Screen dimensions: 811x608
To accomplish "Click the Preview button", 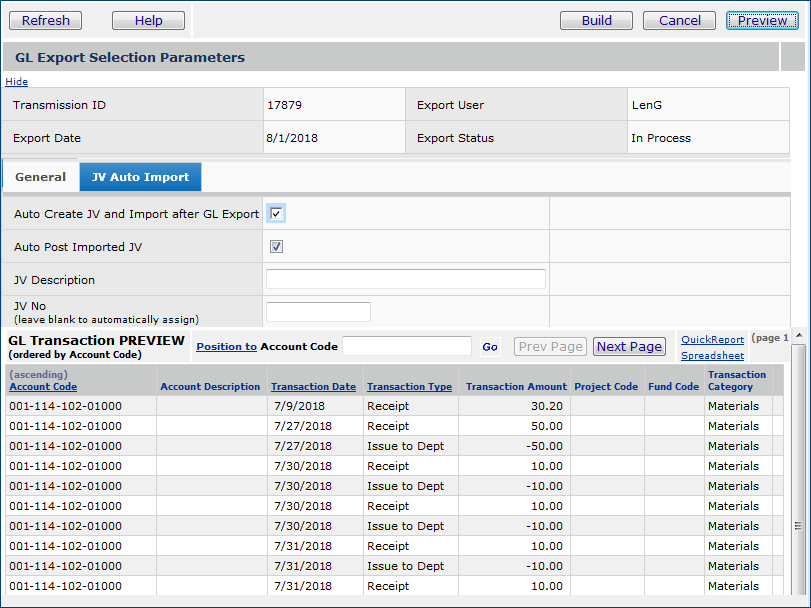I will tap(762, 20).
